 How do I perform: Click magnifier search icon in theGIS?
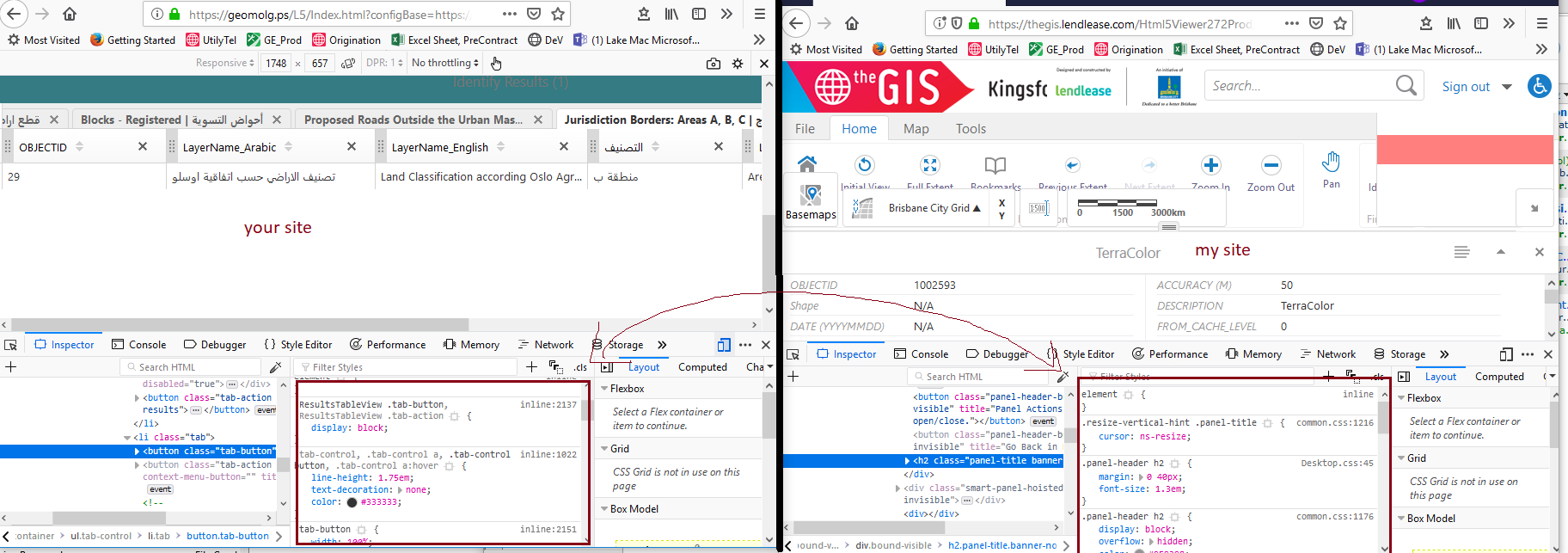click(1406, 85)
